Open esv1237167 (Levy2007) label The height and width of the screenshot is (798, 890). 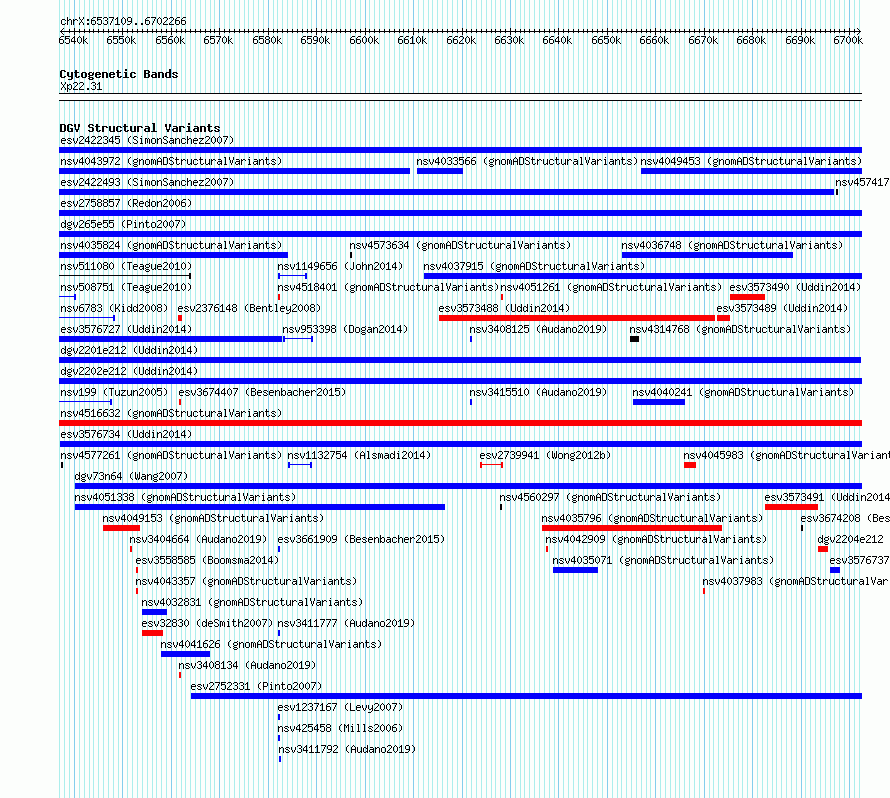point(340,707)
